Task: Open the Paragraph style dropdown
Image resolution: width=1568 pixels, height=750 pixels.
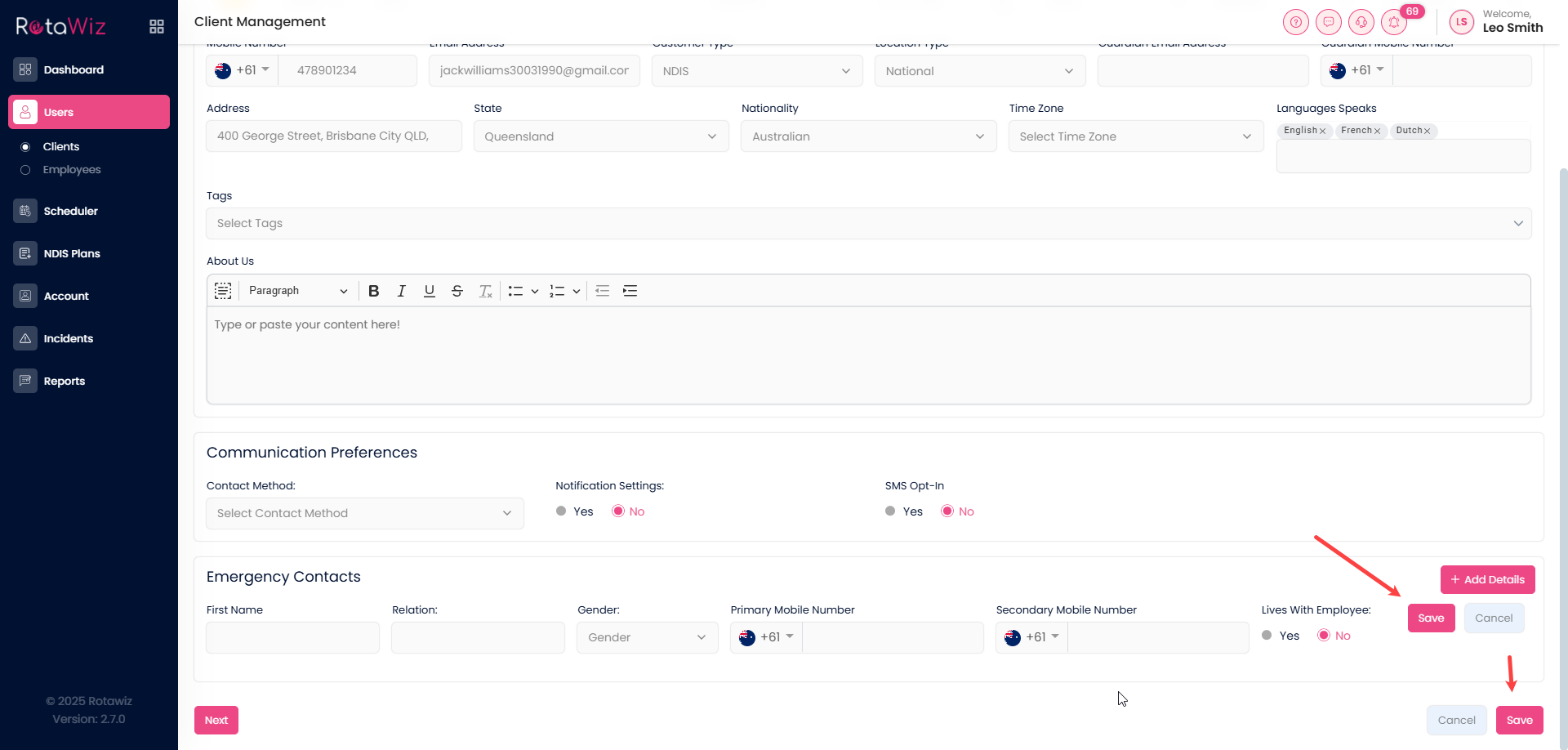Action: pos(297,291)
